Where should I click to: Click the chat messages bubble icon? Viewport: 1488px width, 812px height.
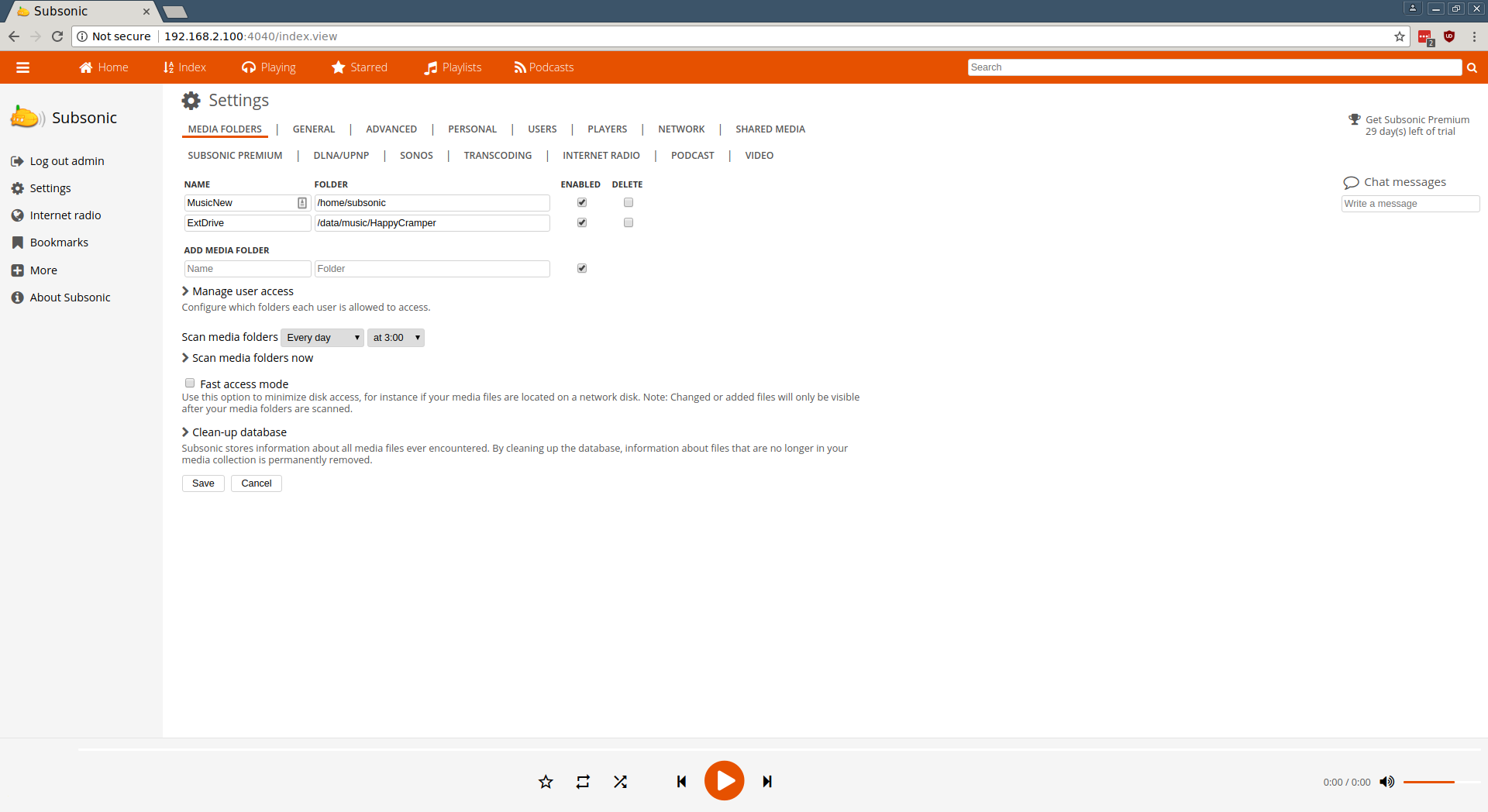[x=1351, y=183]
